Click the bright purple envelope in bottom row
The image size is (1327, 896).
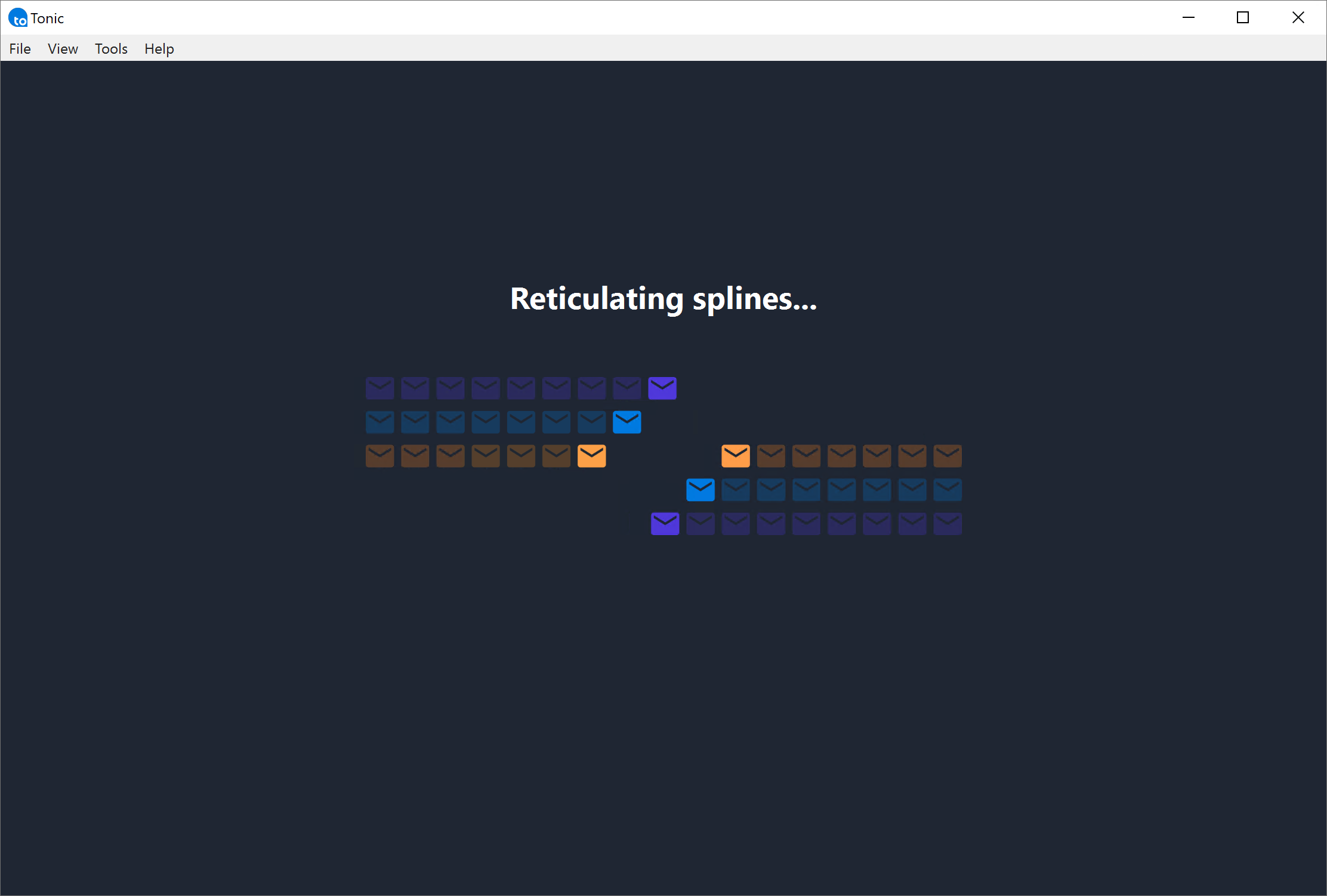[665, 524]
